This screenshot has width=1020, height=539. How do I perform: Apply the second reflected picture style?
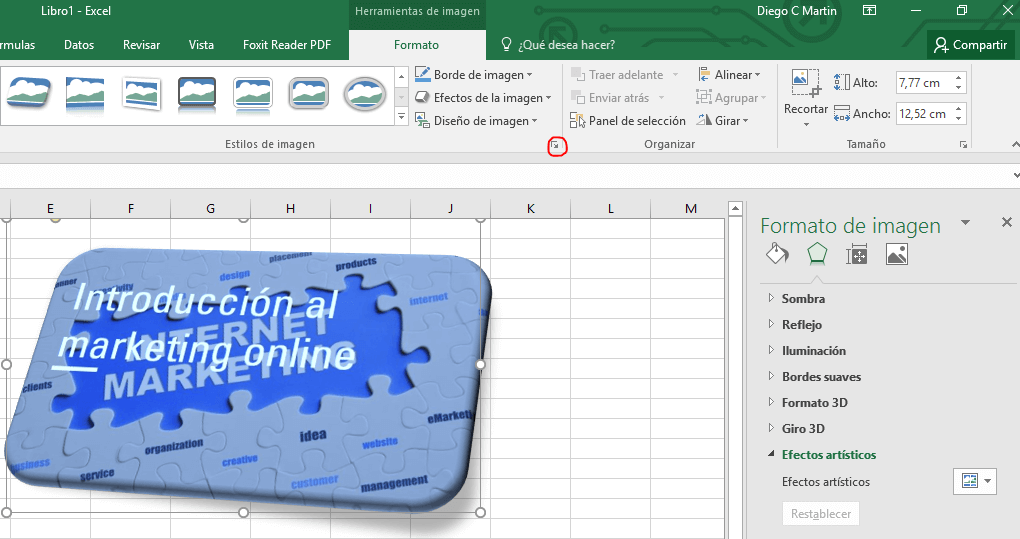[85, 94]
